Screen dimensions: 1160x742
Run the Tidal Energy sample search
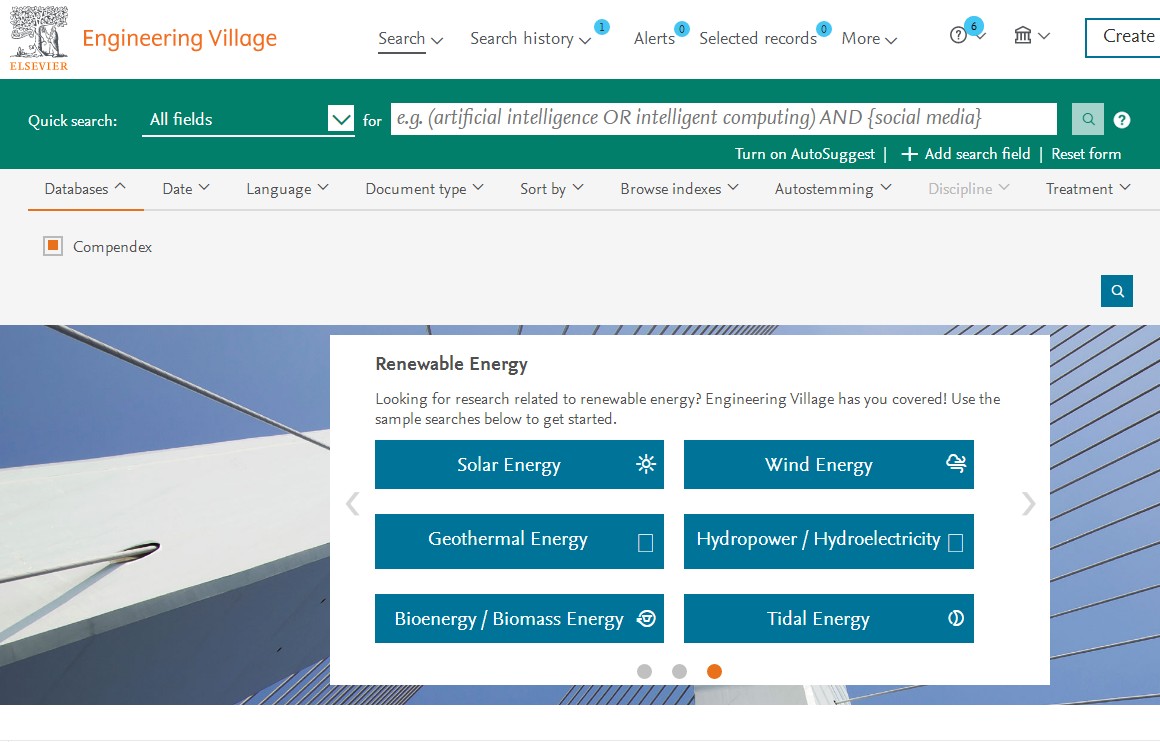(x=829, y=618)
